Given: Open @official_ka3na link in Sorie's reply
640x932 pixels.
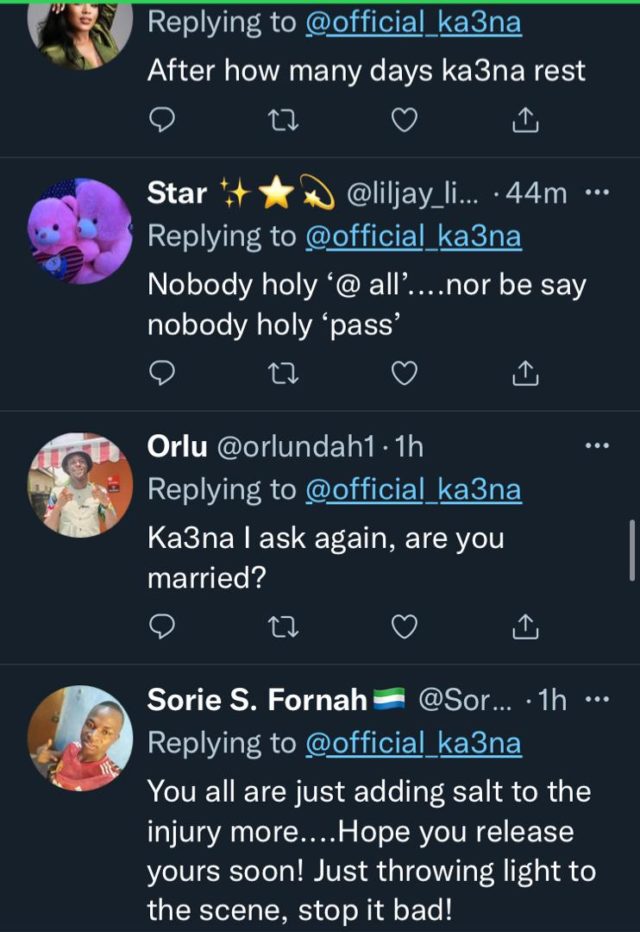Looking at the screenshot, I should point(412,743).
